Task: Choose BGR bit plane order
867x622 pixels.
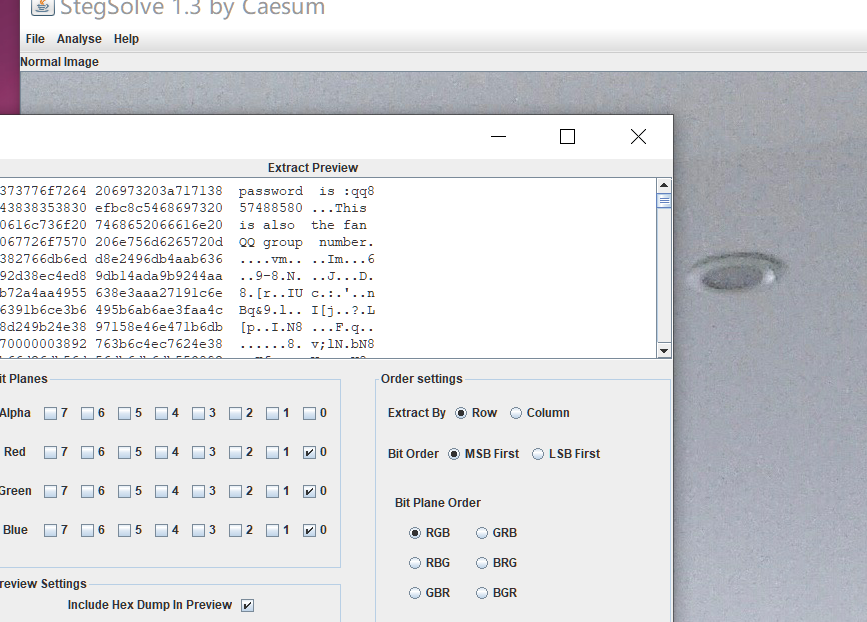Action: click(482, 593)
